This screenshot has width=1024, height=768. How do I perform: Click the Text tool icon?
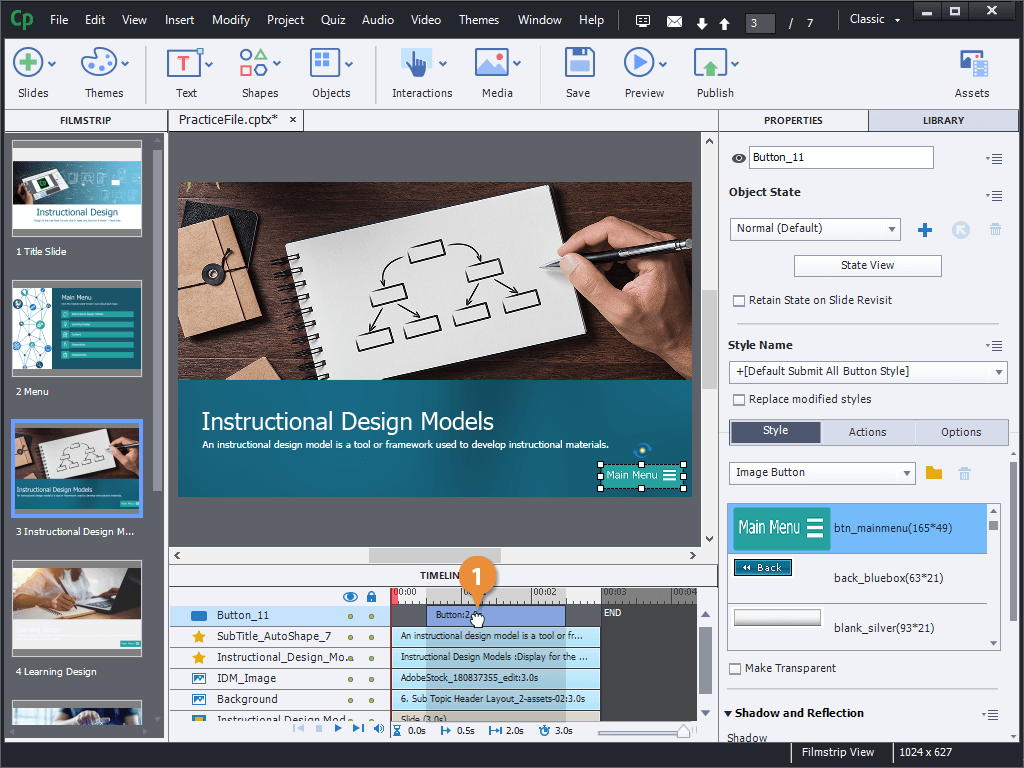pos(185,64)
